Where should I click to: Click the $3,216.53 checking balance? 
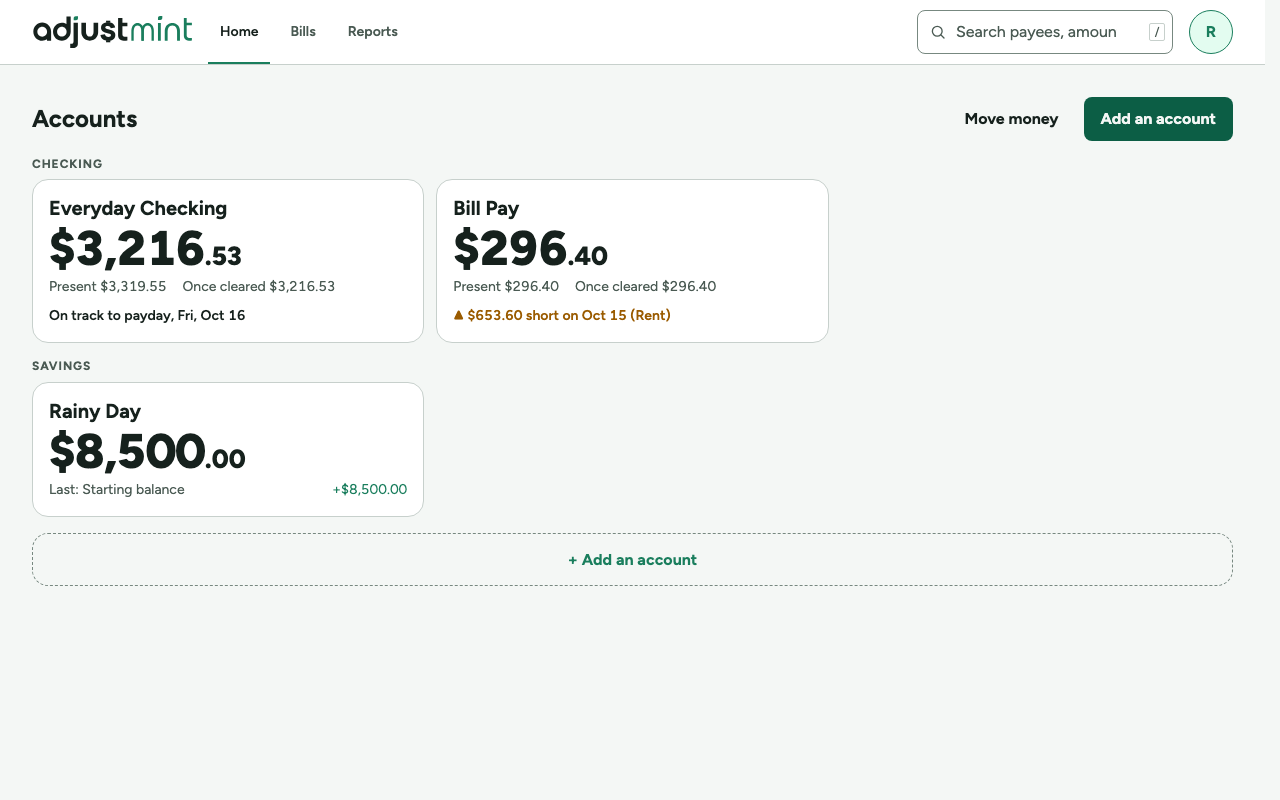[x=145, y=249]
